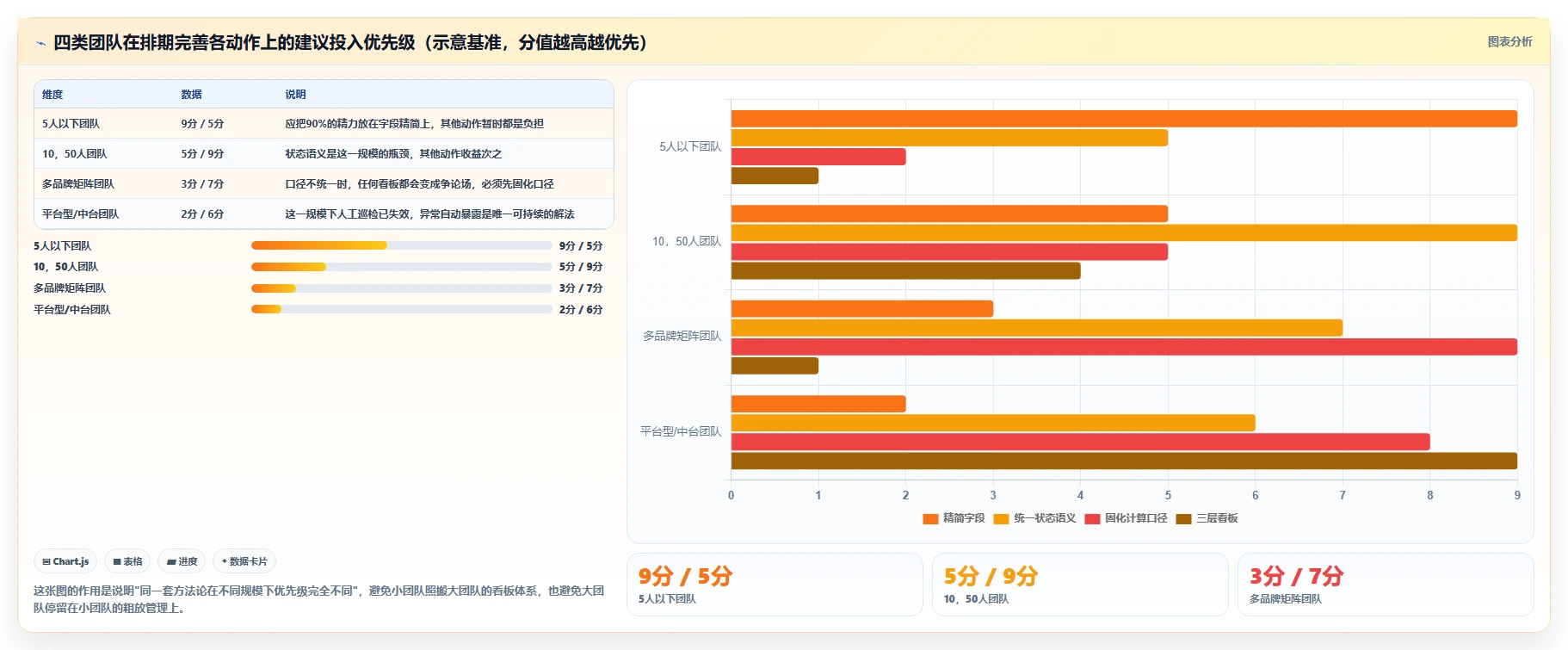Click the 进度 tag

pyautogui.click(x=182, y=561)
